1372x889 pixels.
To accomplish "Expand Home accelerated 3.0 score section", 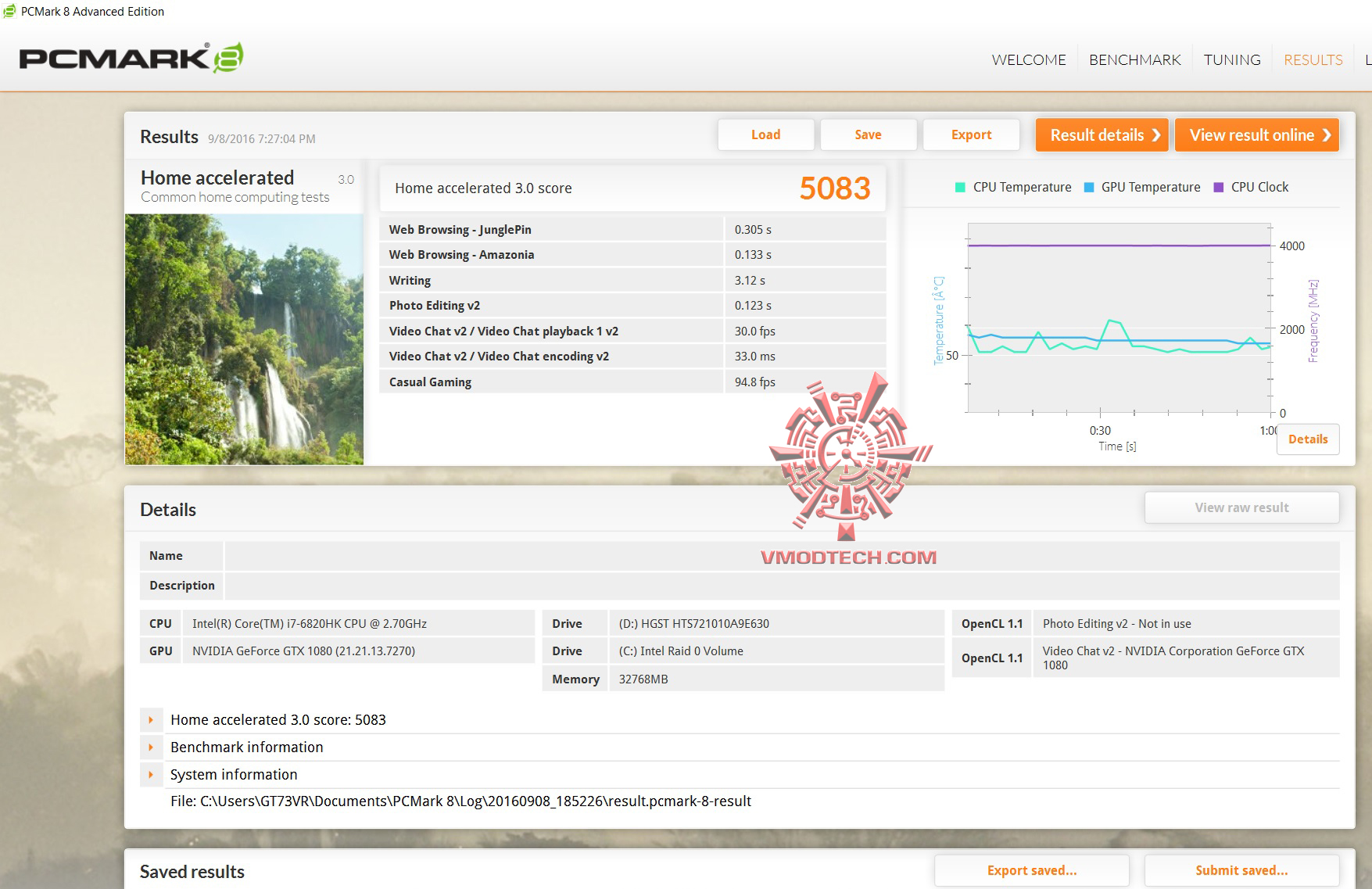I will pyautogui.click(x=151, y=720).
